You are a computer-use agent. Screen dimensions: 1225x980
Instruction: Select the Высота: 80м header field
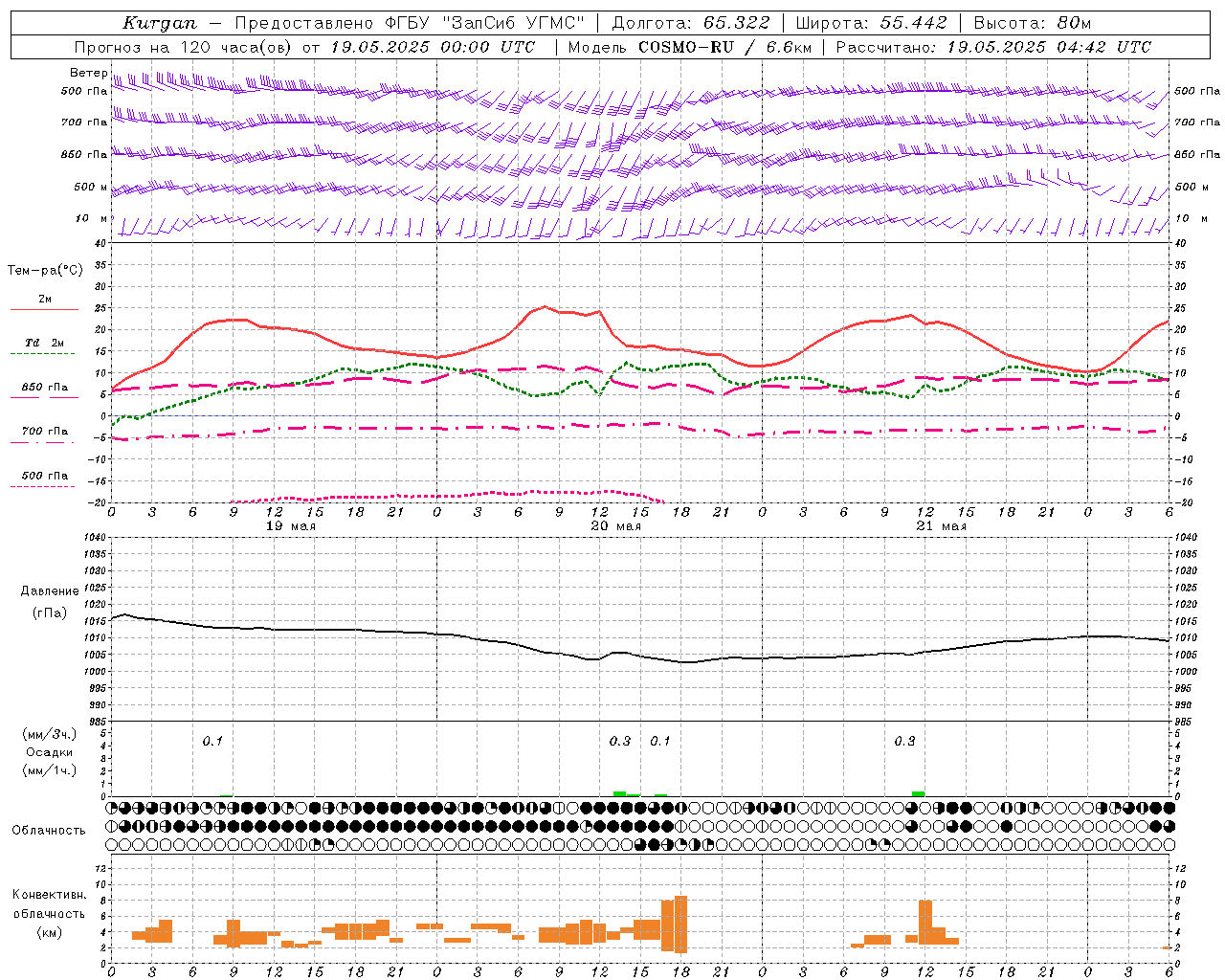[x=1032, y=23]
